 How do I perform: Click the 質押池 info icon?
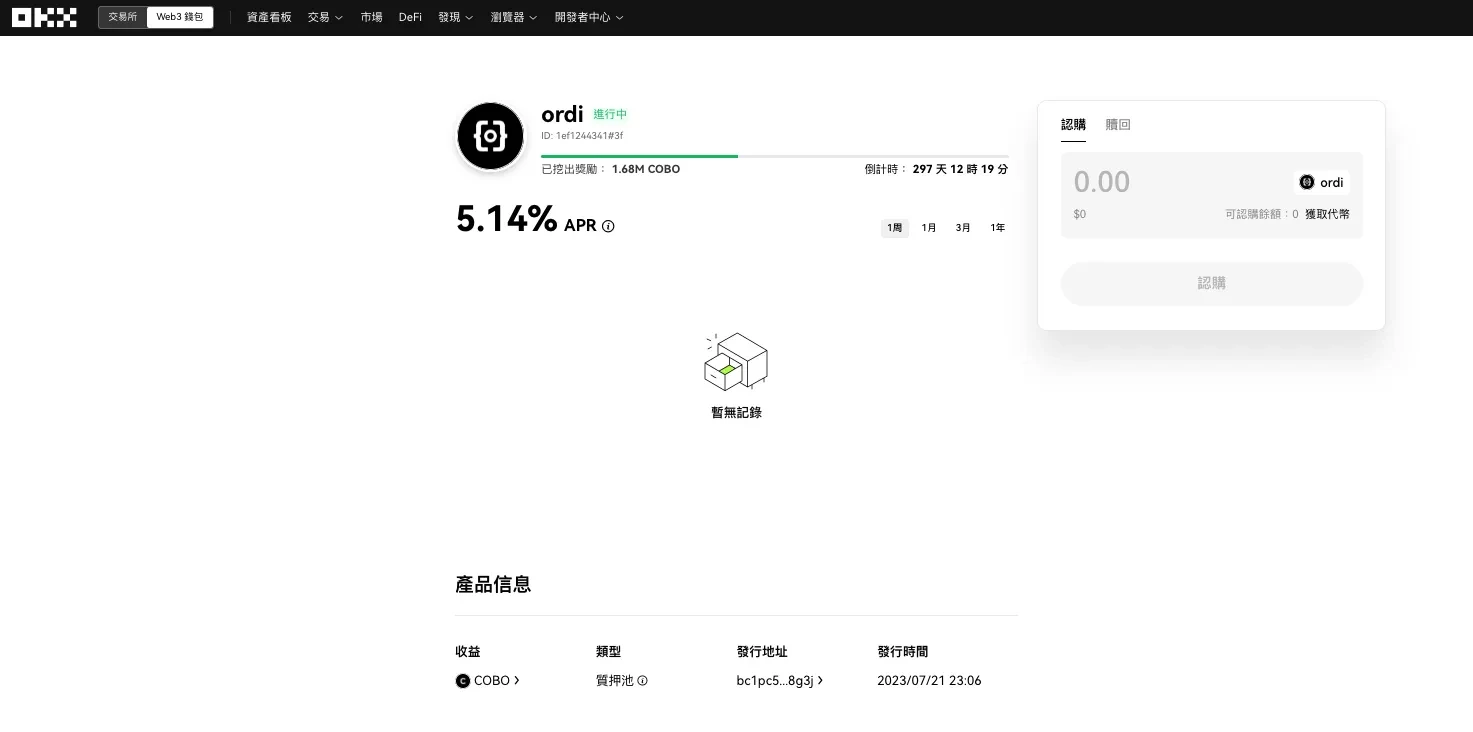tap(642, 681)
